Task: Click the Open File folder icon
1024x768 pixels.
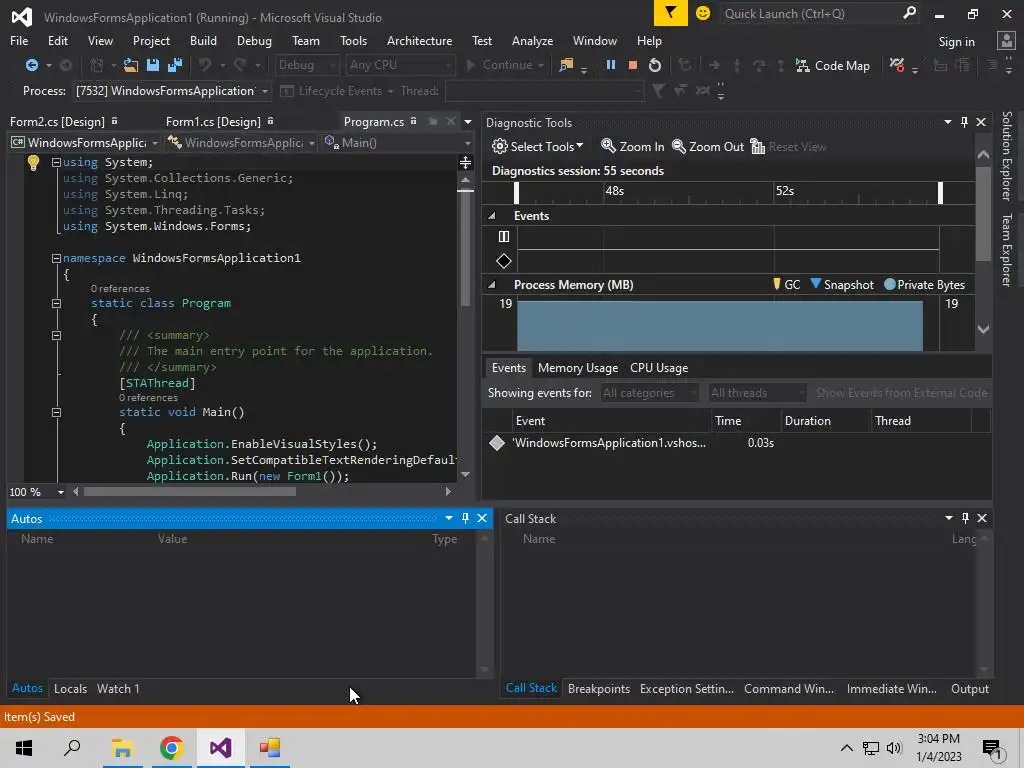Action: pyautogui.click(x=131, y=65)
